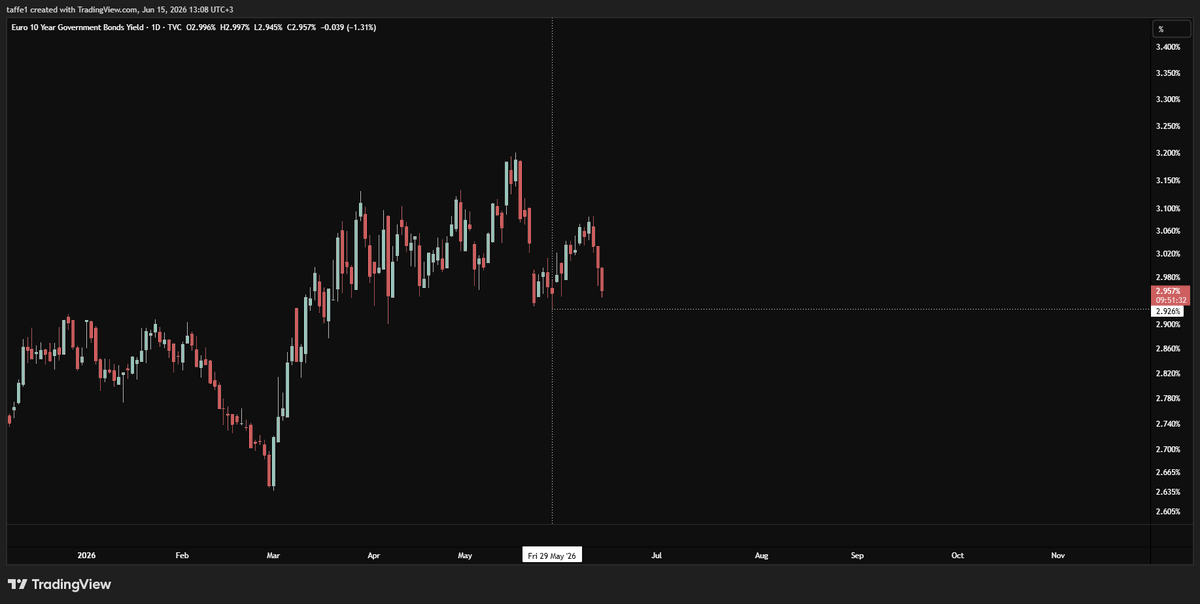Click the 3.400% price axis label

[x=1168, y=47]
